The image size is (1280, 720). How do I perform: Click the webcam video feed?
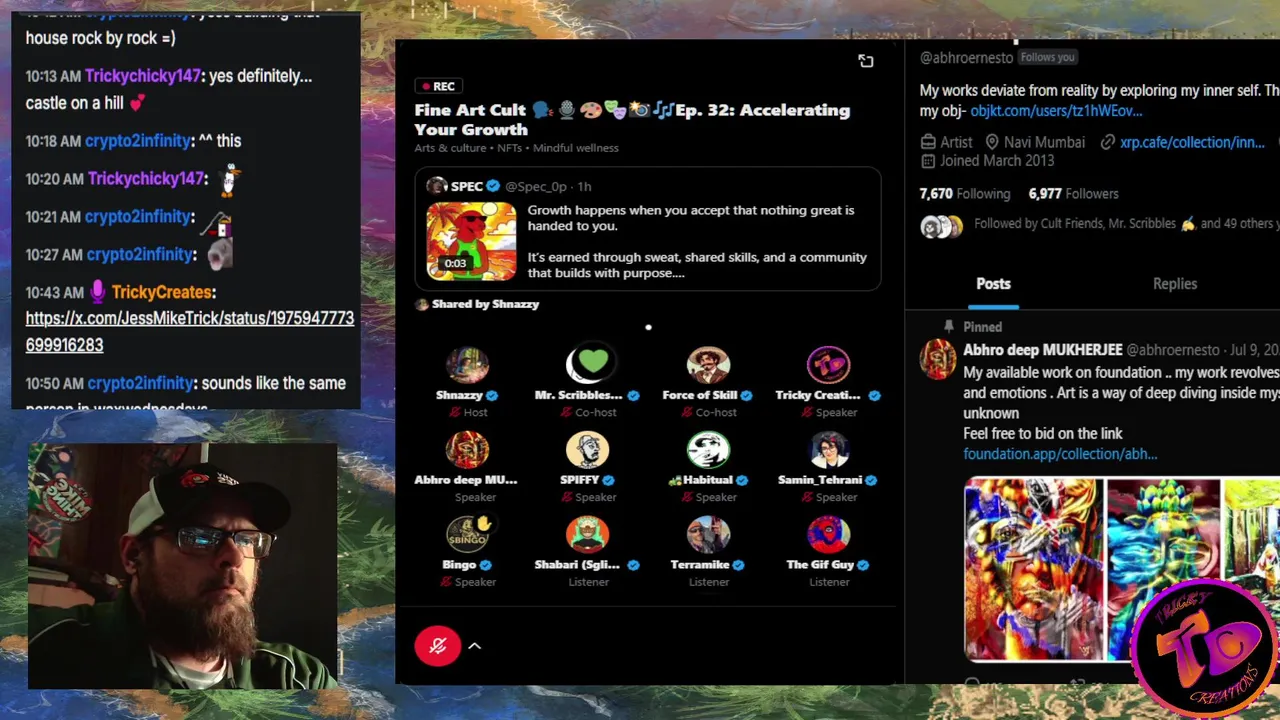[x=184, y=566]
